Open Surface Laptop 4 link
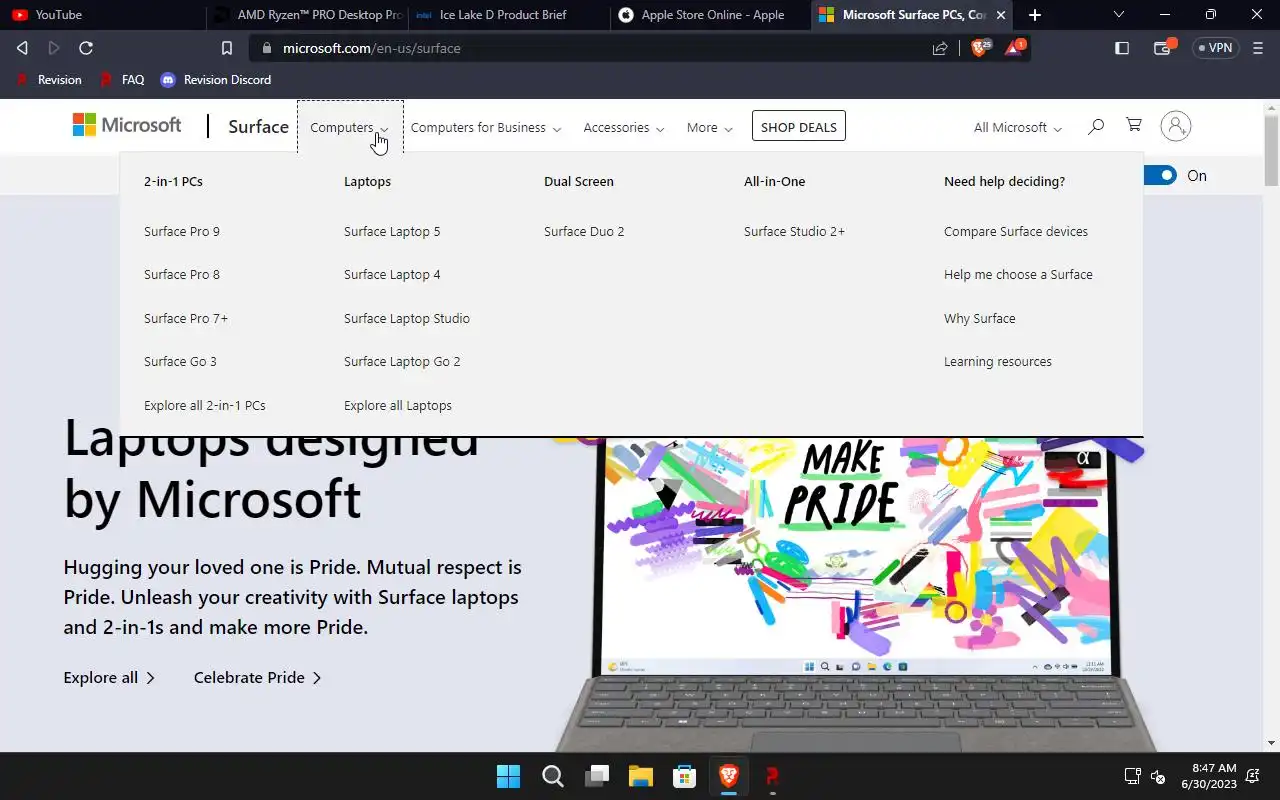 (392, 274)
